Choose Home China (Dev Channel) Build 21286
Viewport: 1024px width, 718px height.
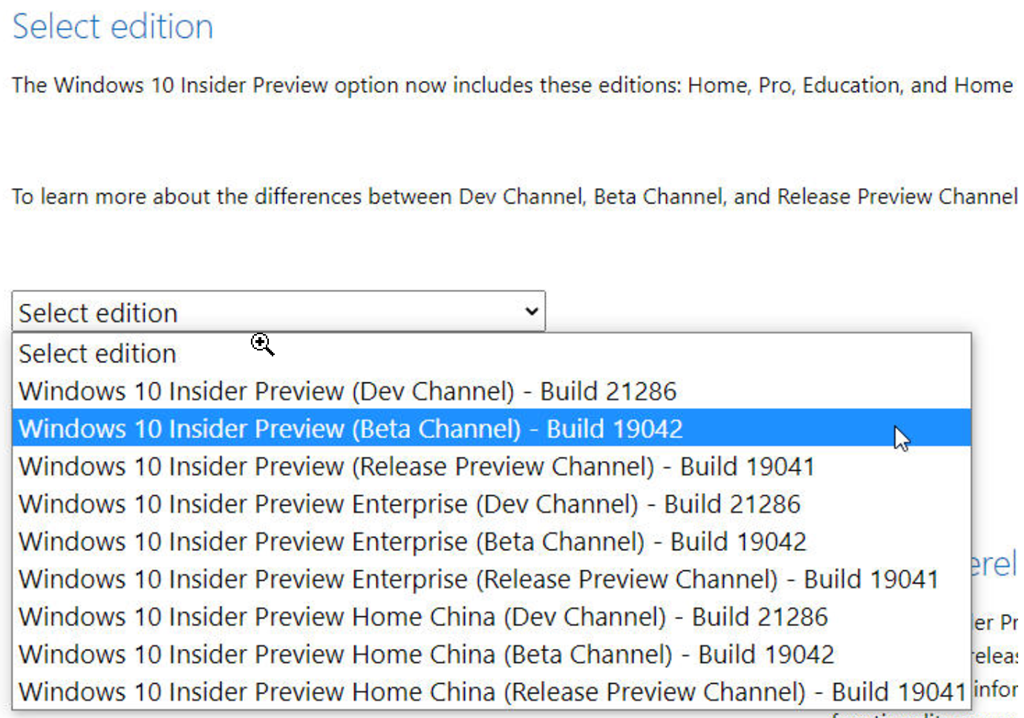423,617
